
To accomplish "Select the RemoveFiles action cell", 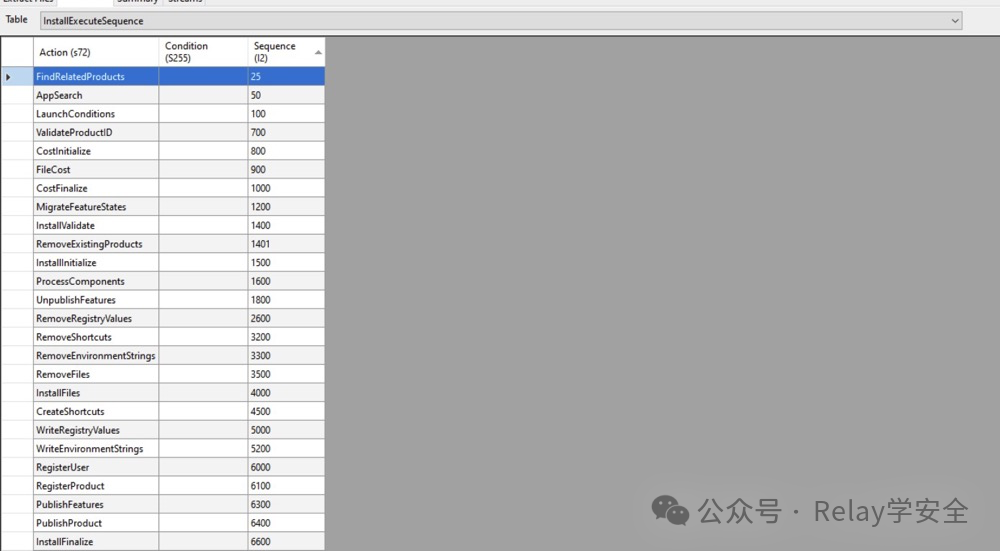I will click(x=96, y=374).
